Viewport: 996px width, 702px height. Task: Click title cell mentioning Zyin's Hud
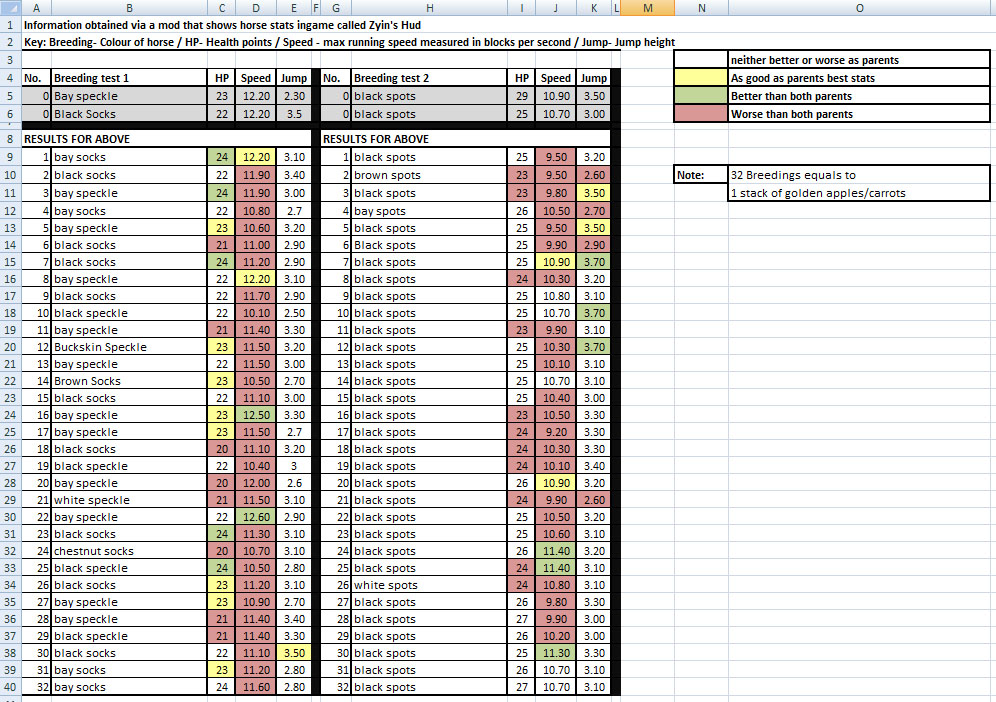(x=222, y=25)
